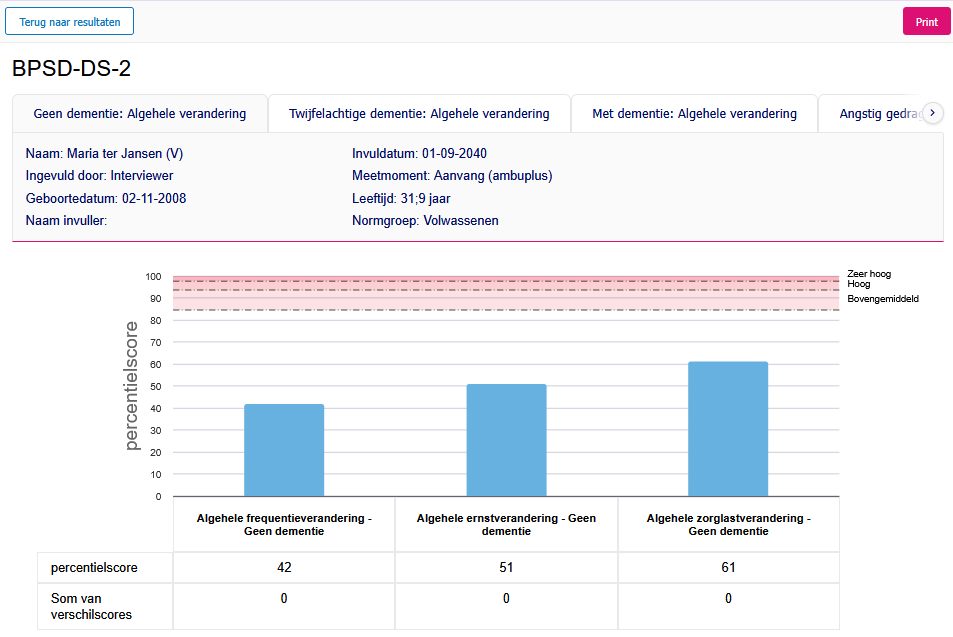Click 'Geboortedatum: 02-11-2008' text

click(x=106, y=198)
